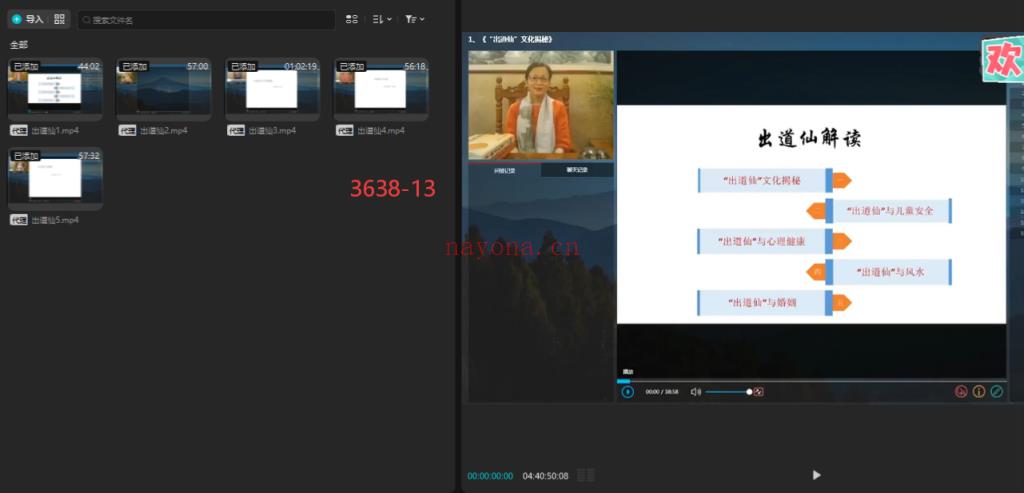Click the file name 出道仙3.mp4
Viewport: 1024px width, 493px height.
(x=272, y=131)
